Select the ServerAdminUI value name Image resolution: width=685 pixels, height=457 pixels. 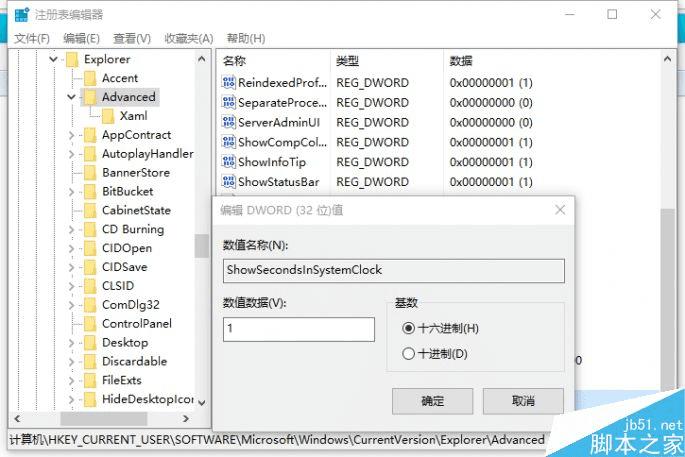(x=279, y=122)
